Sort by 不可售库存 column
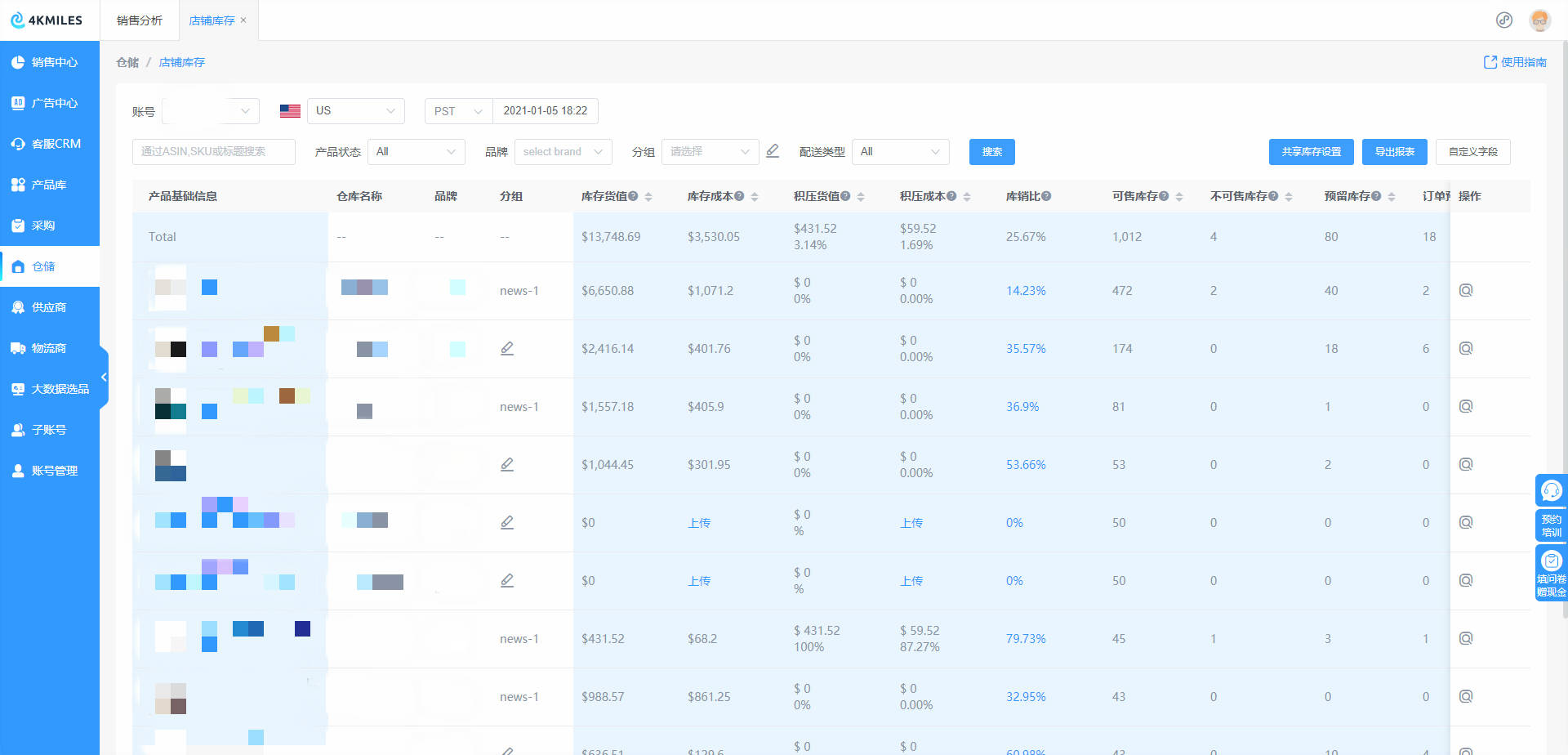This screenshot has width=1568, height=755. coord(1289,197)
